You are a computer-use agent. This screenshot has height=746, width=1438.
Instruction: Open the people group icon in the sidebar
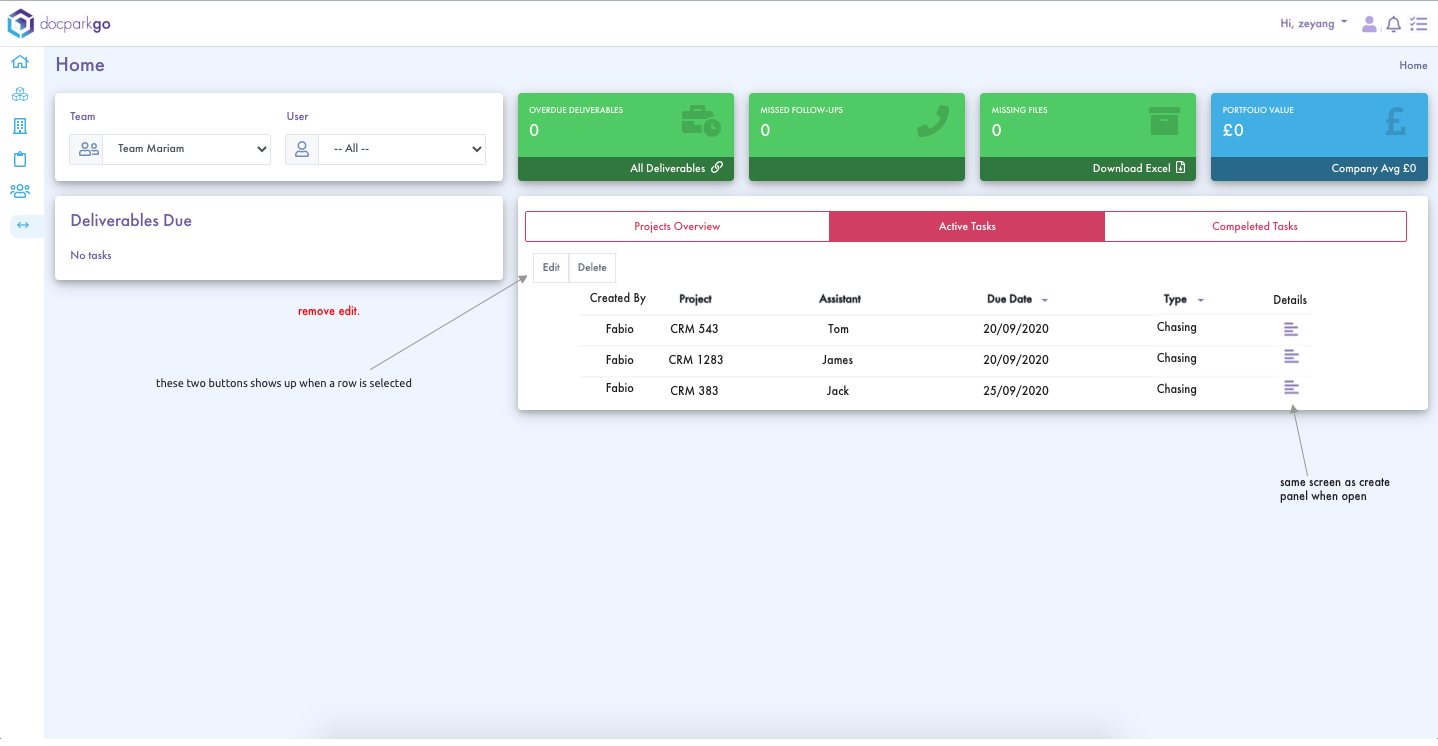20,191
